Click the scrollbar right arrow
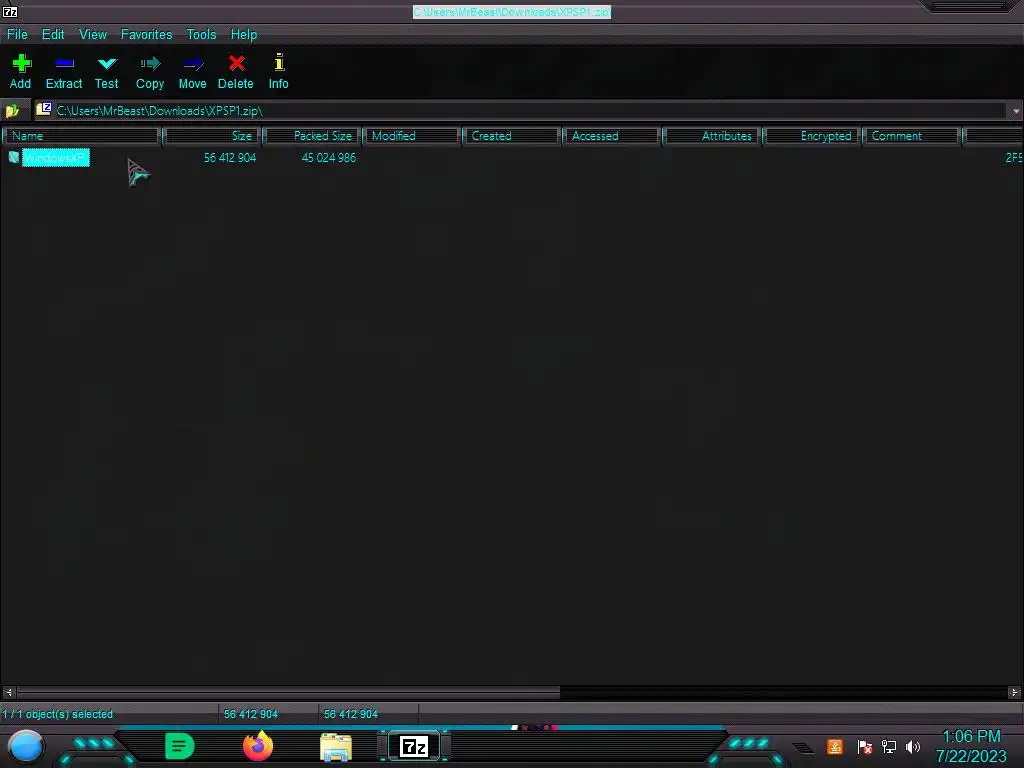The height and width of the screenshot is (768, 1024). [x=1014, y=692]
